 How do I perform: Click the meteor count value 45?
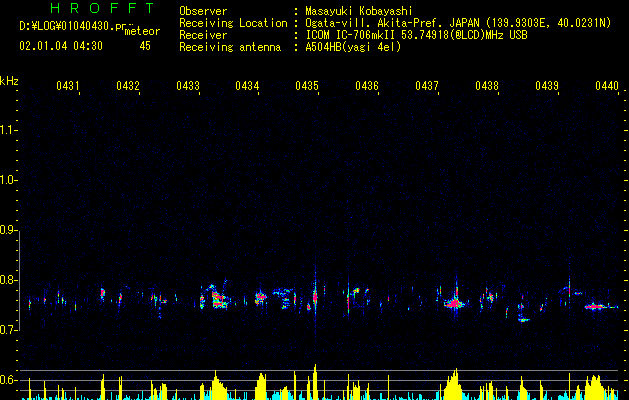click(145, 46)
